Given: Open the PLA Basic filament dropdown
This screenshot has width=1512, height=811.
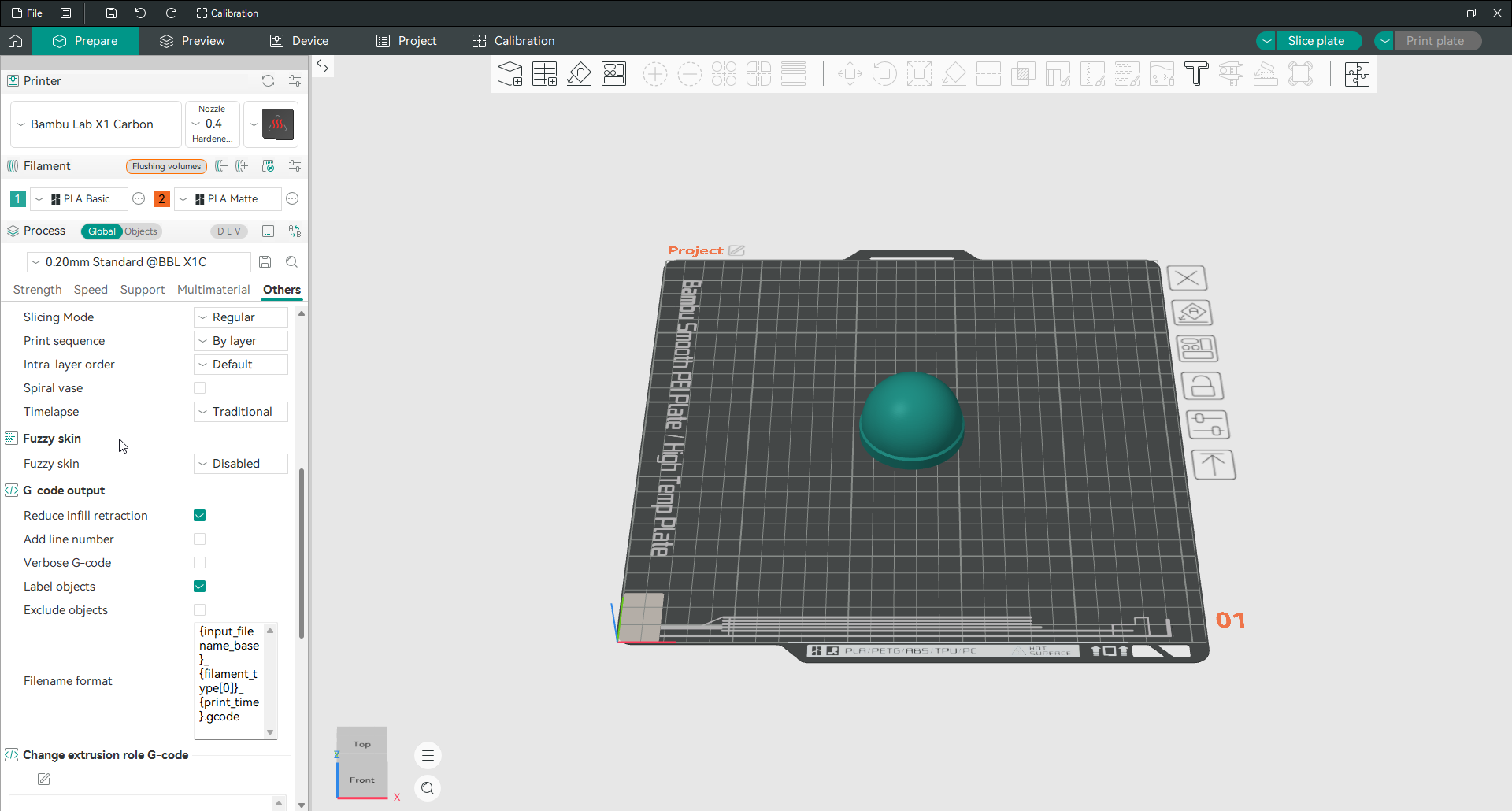Looking at the screenshot, I should [x=77, y=199].
